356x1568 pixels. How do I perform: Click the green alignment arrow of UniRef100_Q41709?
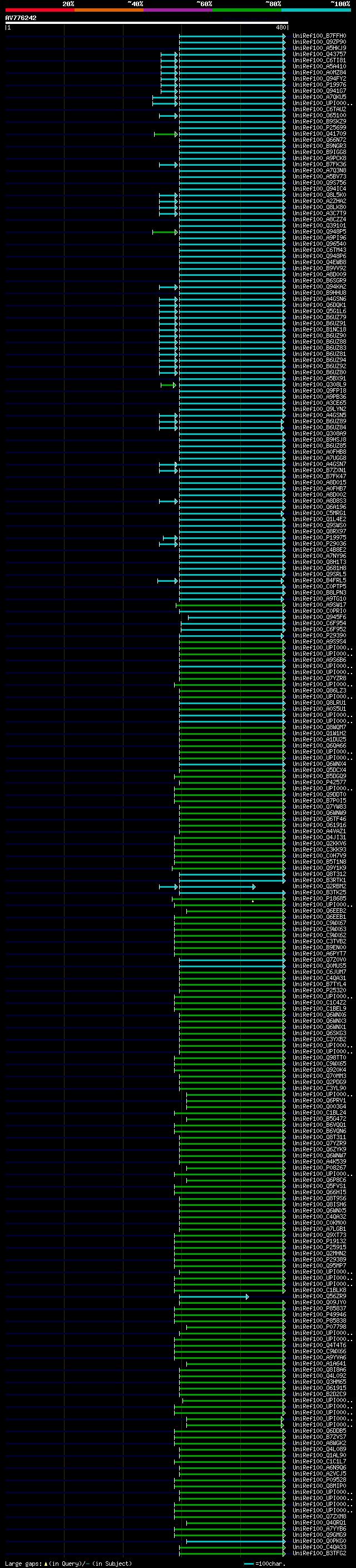(166, 134)
